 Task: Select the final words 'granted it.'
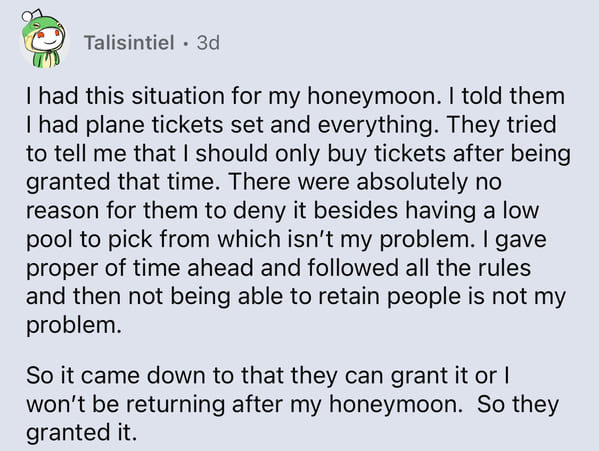click(81, 433)
